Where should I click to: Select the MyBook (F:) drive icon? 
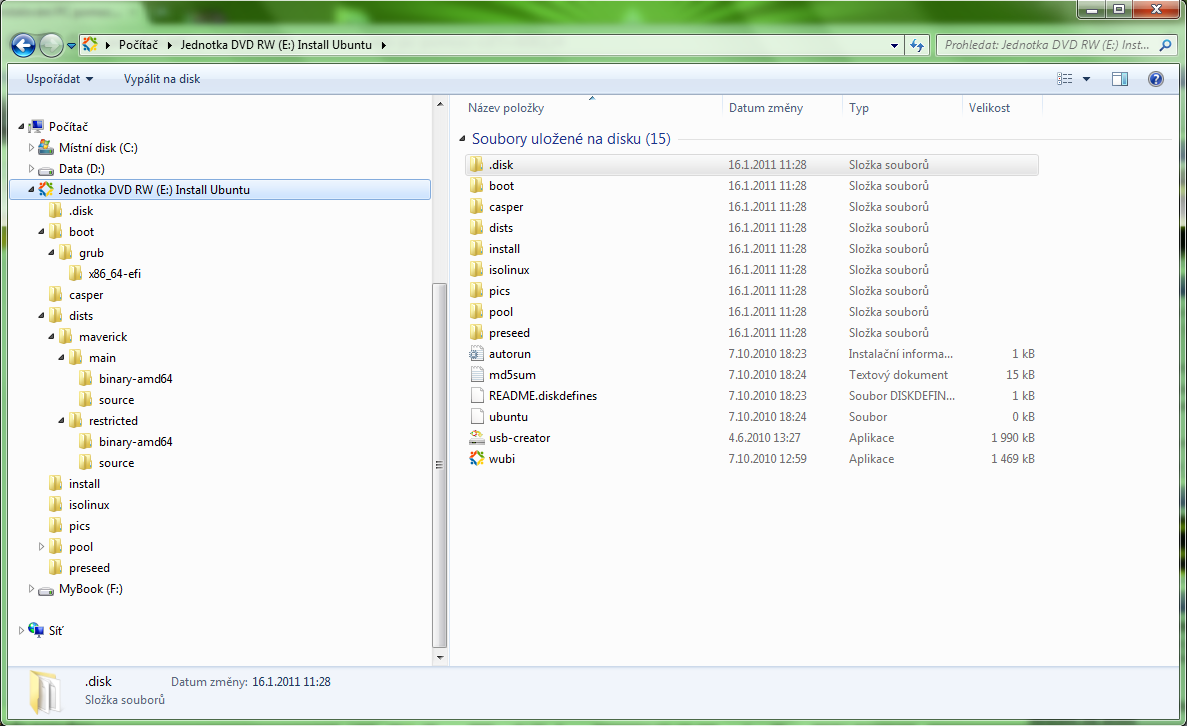(x=45, y=589)
